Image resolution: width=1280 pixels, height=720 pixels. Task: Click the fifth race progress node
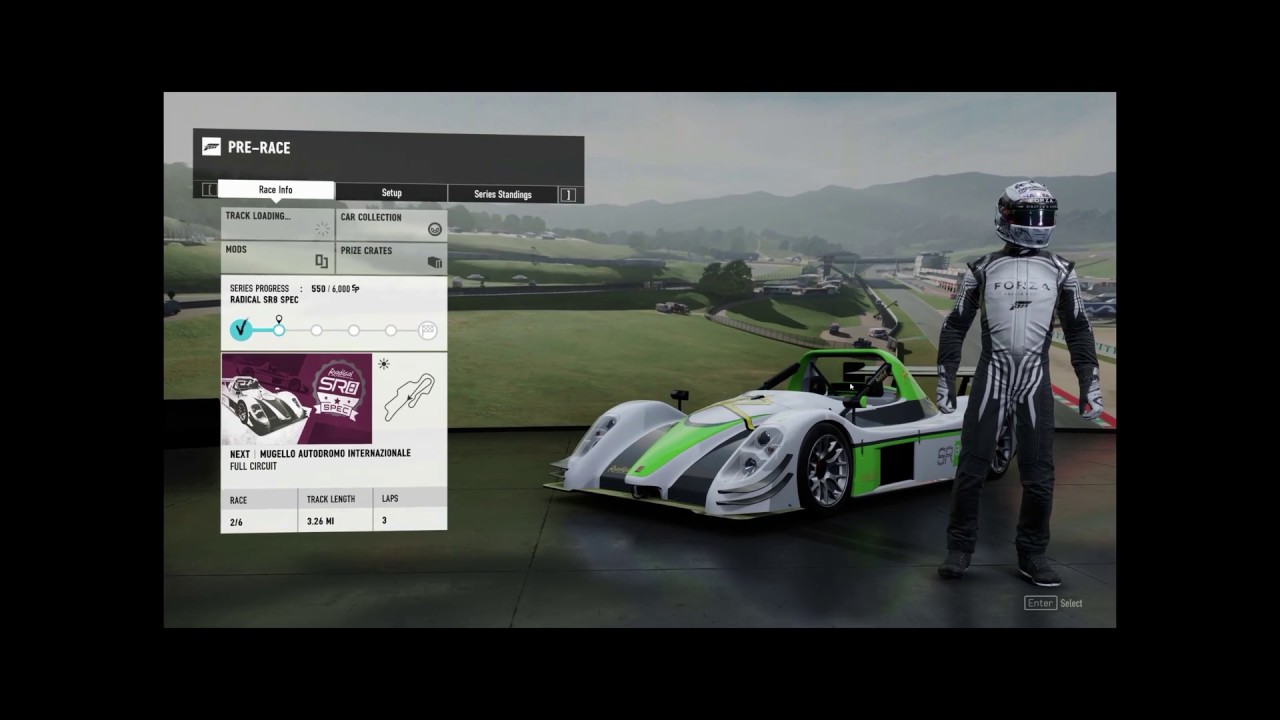pos(390,330)
